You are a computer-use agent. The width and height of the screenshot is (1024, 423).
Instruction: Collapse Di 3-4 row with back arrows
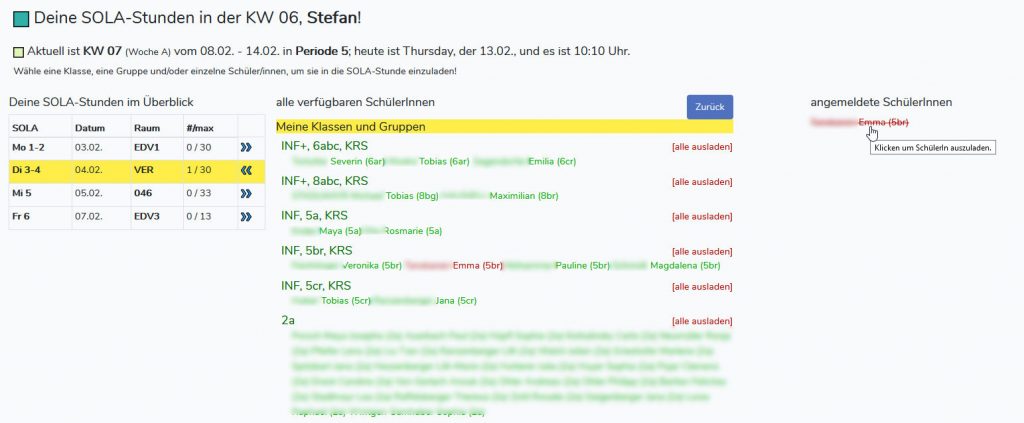[246, 170]
